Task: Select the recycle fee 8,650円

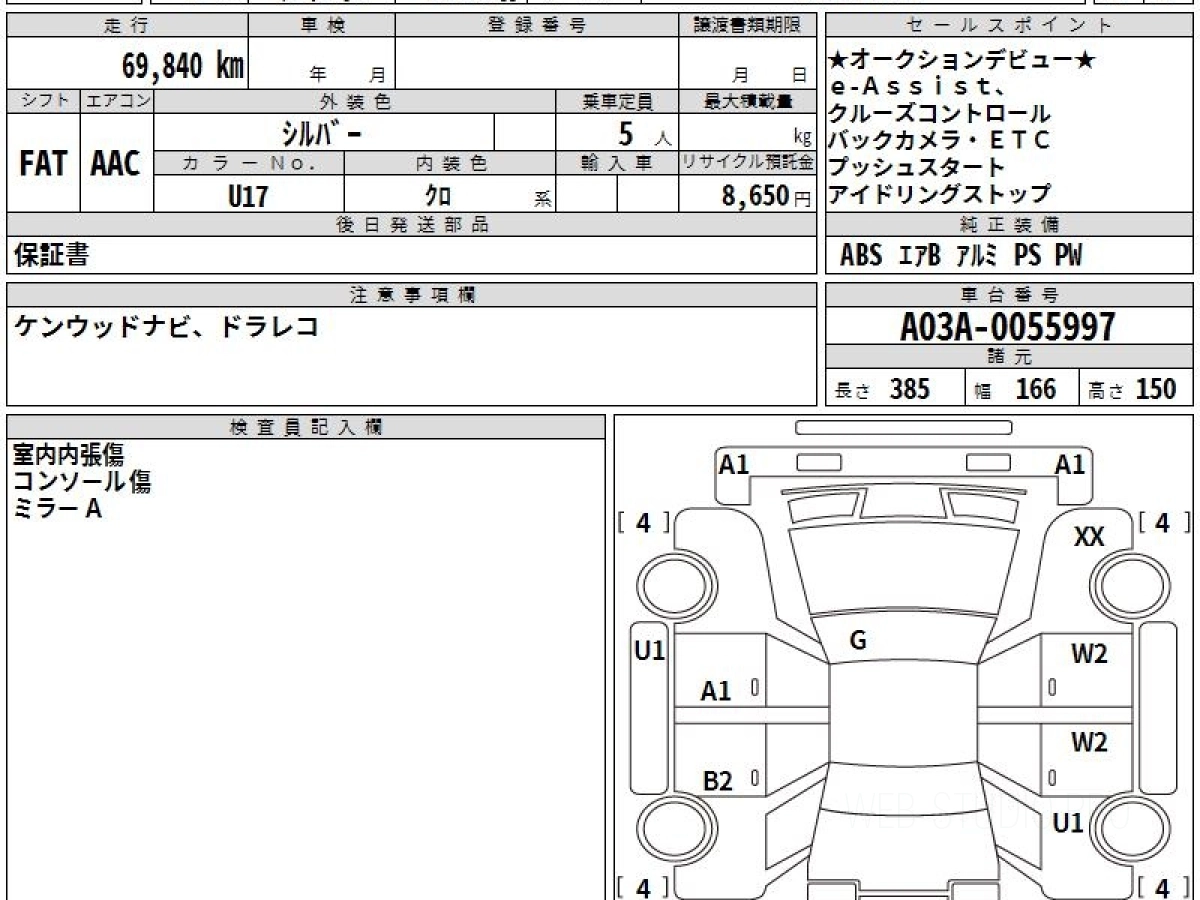Action: 767,196
